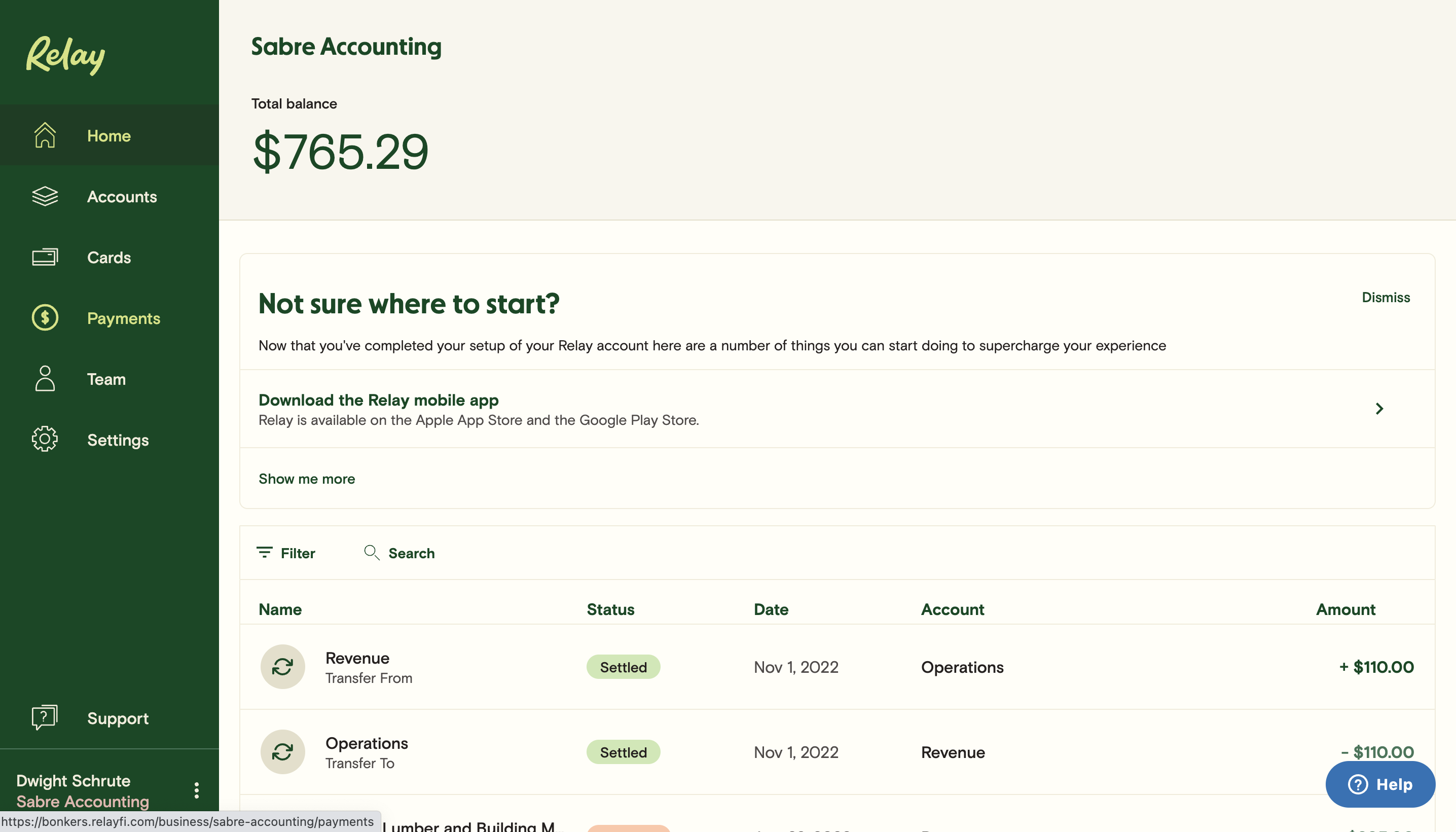Click the Cards icon in sidebar
The image size is (1456, 832).
(45, 257)
